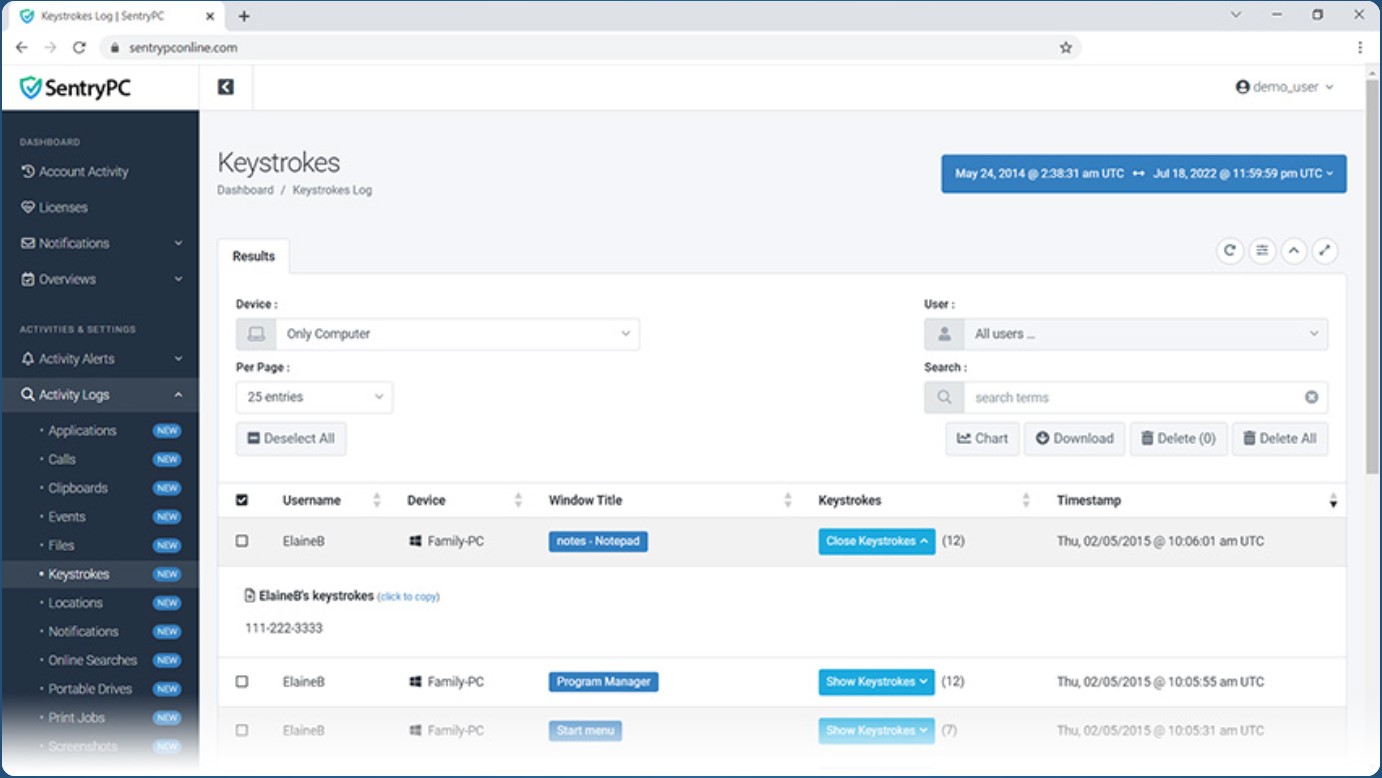Click the sidebar collapse arrow beside SentryPC logo
The image size is (1382, 778).
point(226,87)
